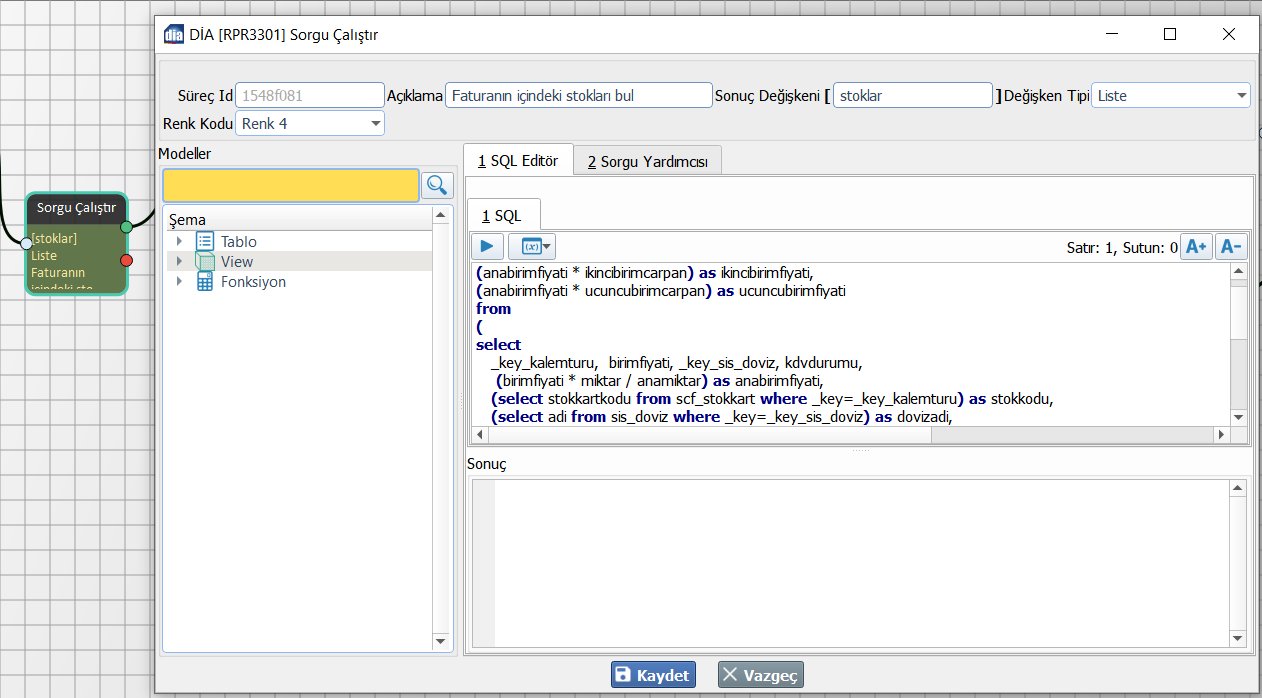Click the node's left input port

pyautogui.click(x=27, y=243)
